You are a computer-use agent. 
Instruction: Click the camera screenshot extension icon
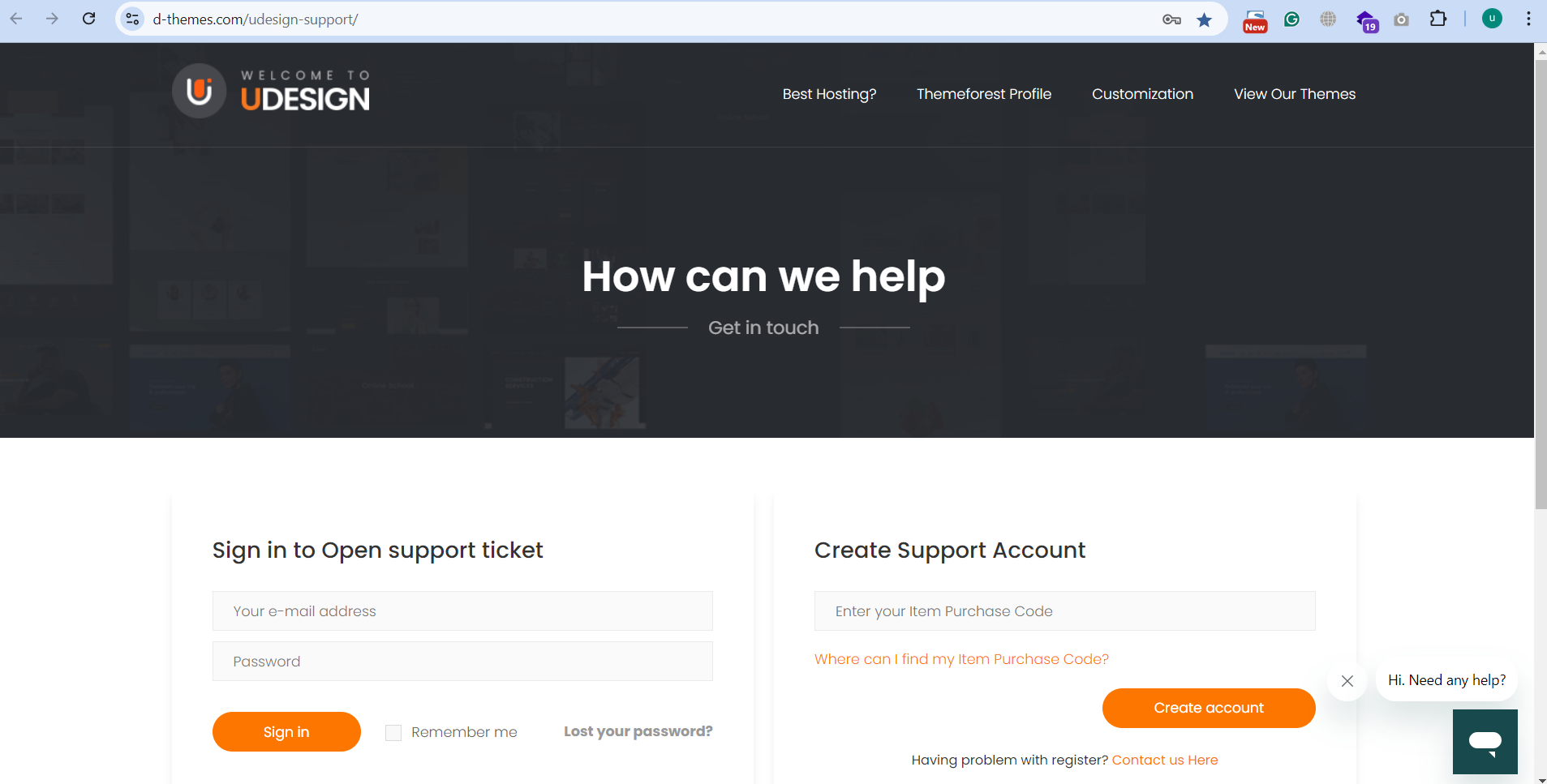[x=1402, y=19]
